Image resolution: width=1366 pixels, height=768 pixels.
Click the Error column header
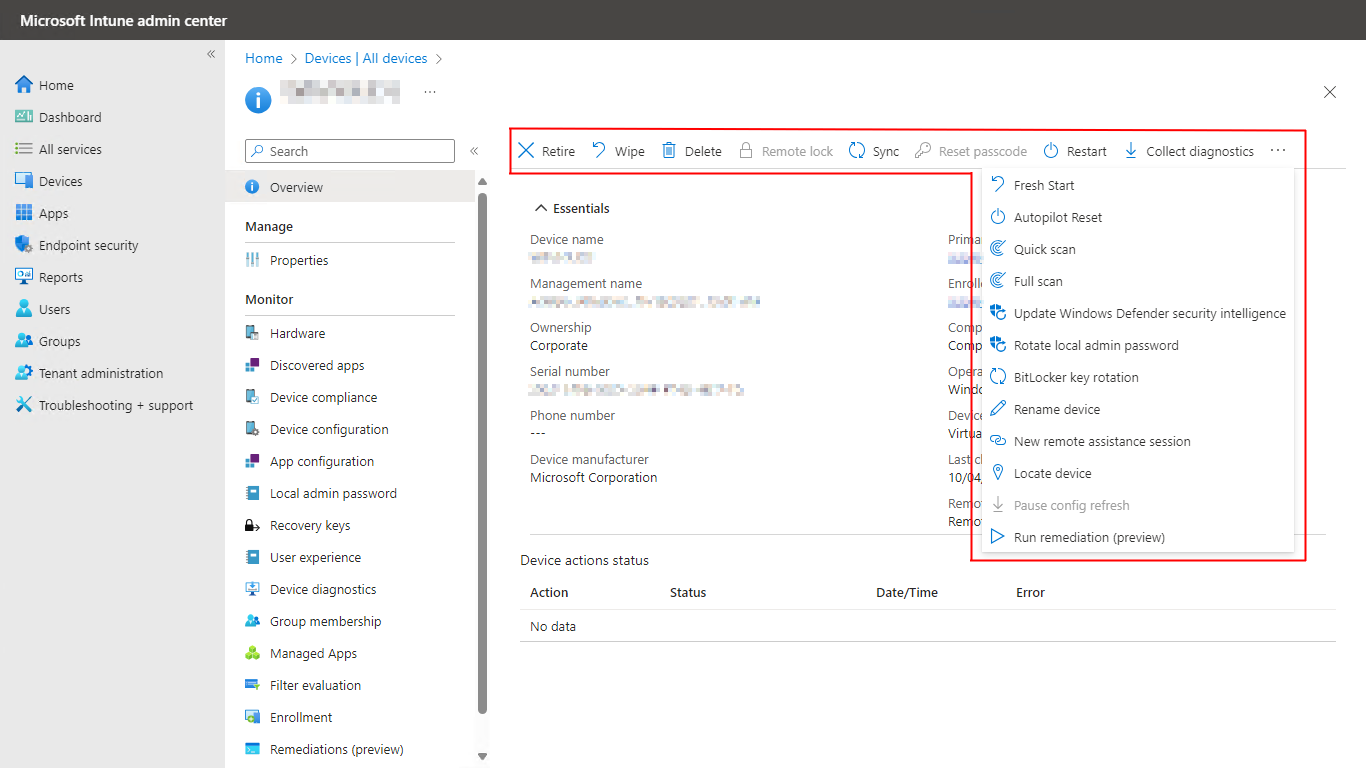click(1030, 592)
